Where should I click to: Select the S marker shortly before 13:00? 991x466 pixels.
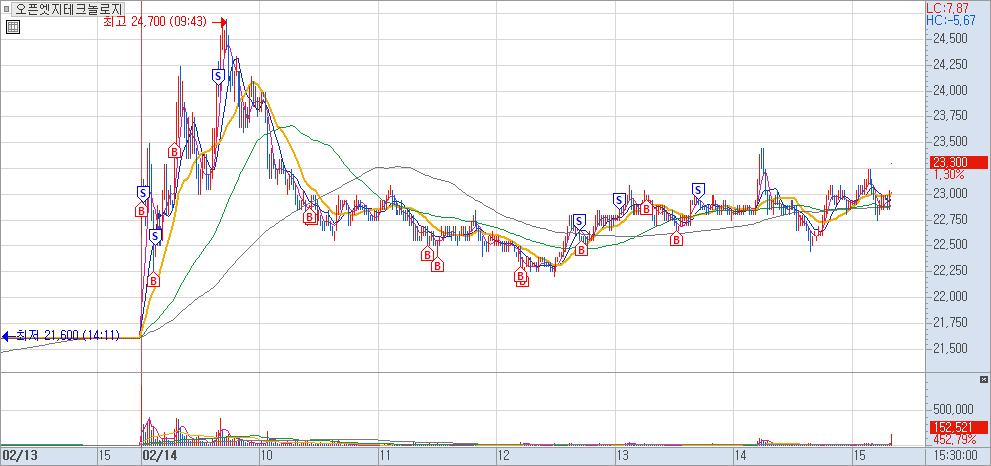[580, 221]
